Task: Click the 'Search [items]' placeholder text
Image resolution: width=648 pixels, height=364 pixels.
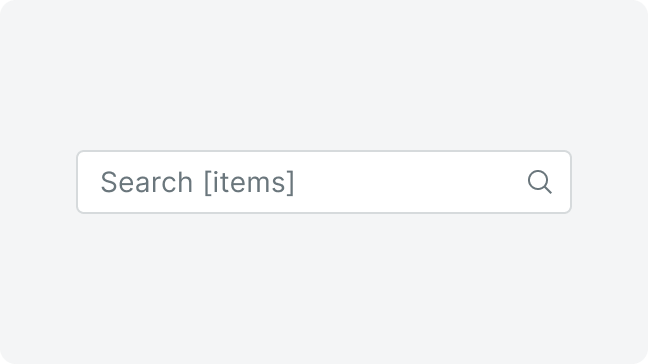Action: pyautogui.click(x=198, y=182)
